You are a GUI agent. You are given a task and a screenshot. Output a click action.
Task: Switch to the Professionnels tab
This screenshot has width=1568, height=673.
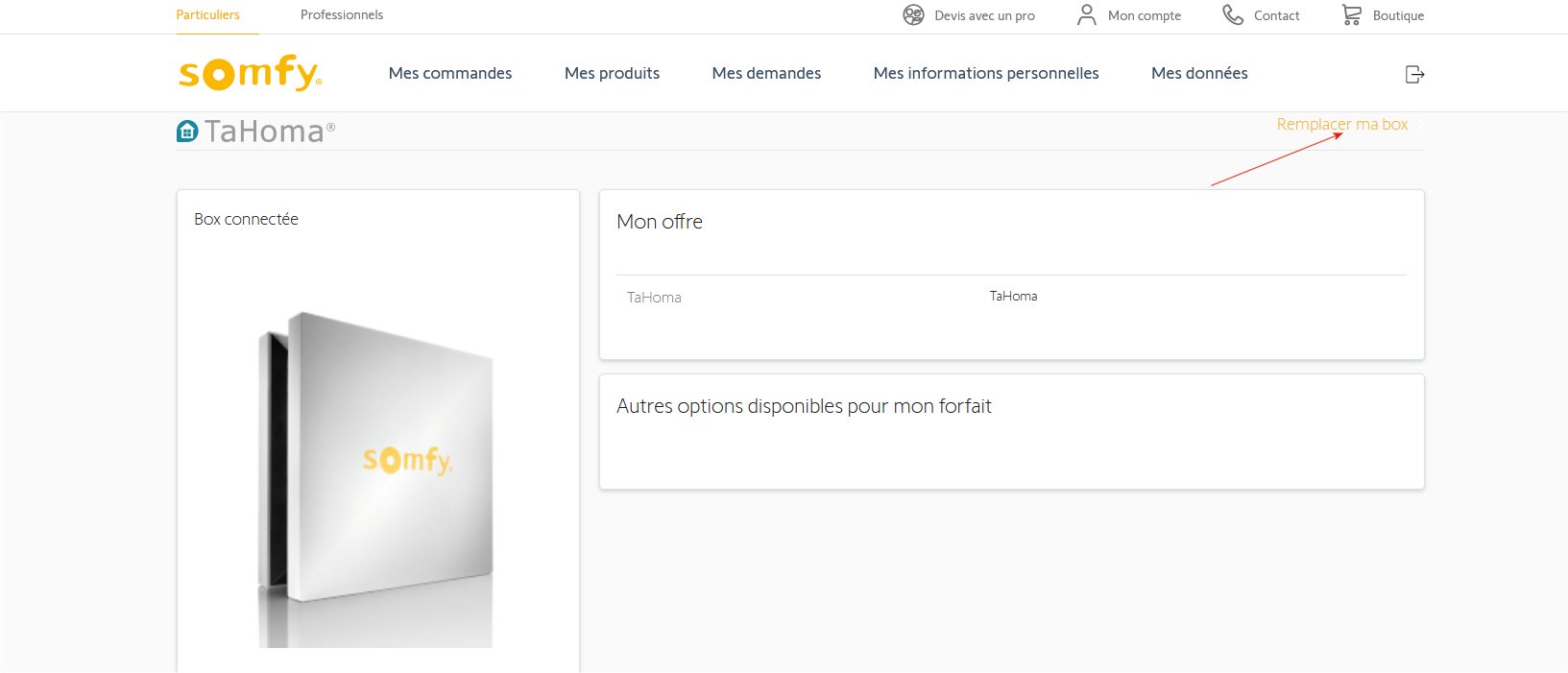tap(342, 15)
